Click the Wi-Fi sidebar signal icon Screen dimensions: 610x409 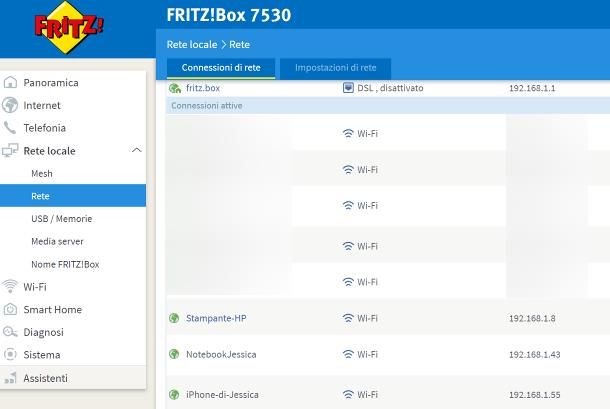click(10, 286)
